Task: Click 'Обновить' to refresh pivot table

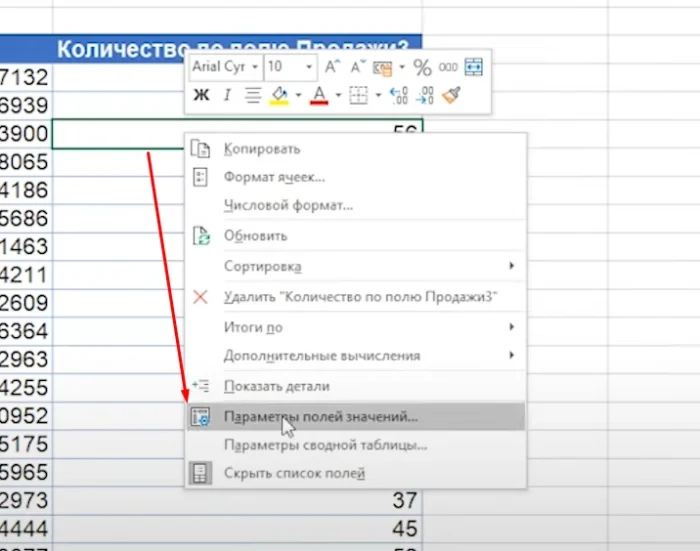Action: 255,236
